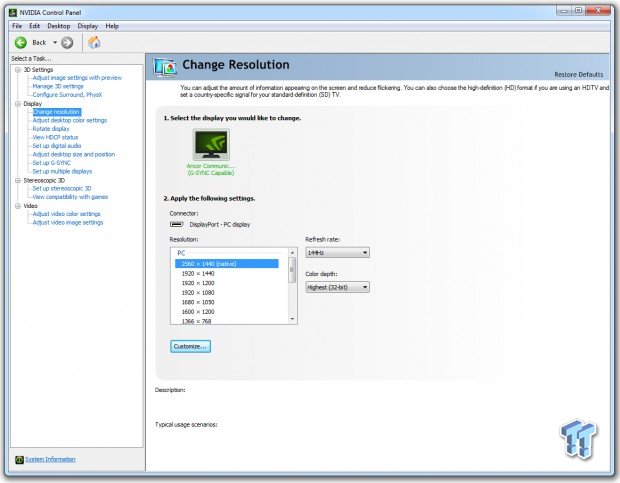This screenshot has height=483, width=620.
Task: Click the System Information icon
Action: [19, 459]
